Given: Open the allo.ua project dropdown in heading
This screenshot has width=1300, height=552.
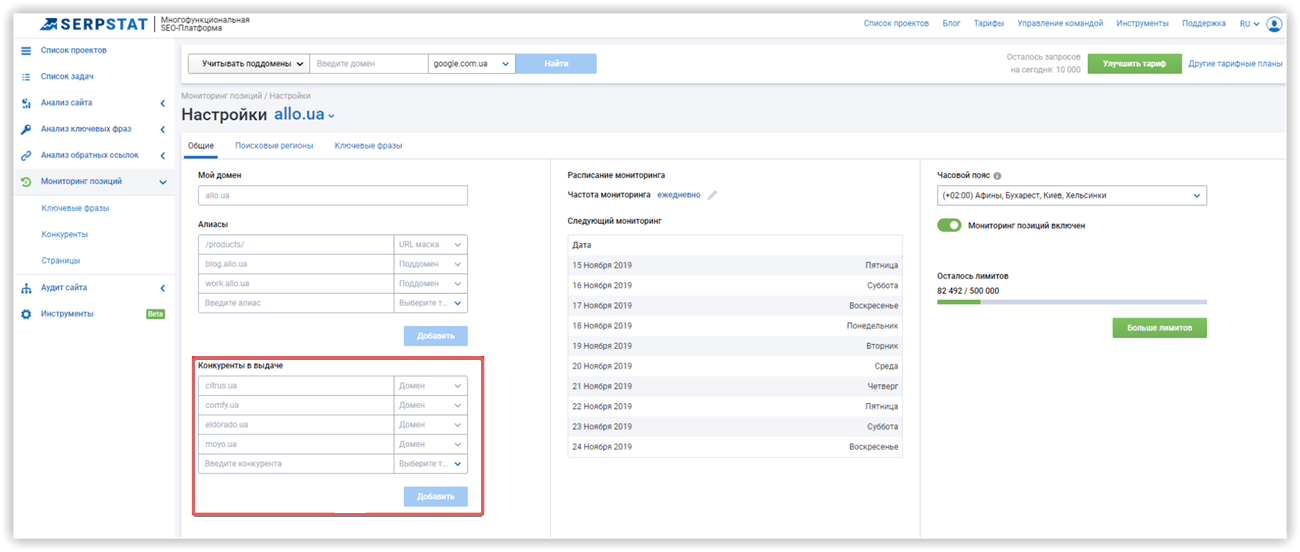Looking at the screenshot, I should pyautogui.click(x=304, y=116).
